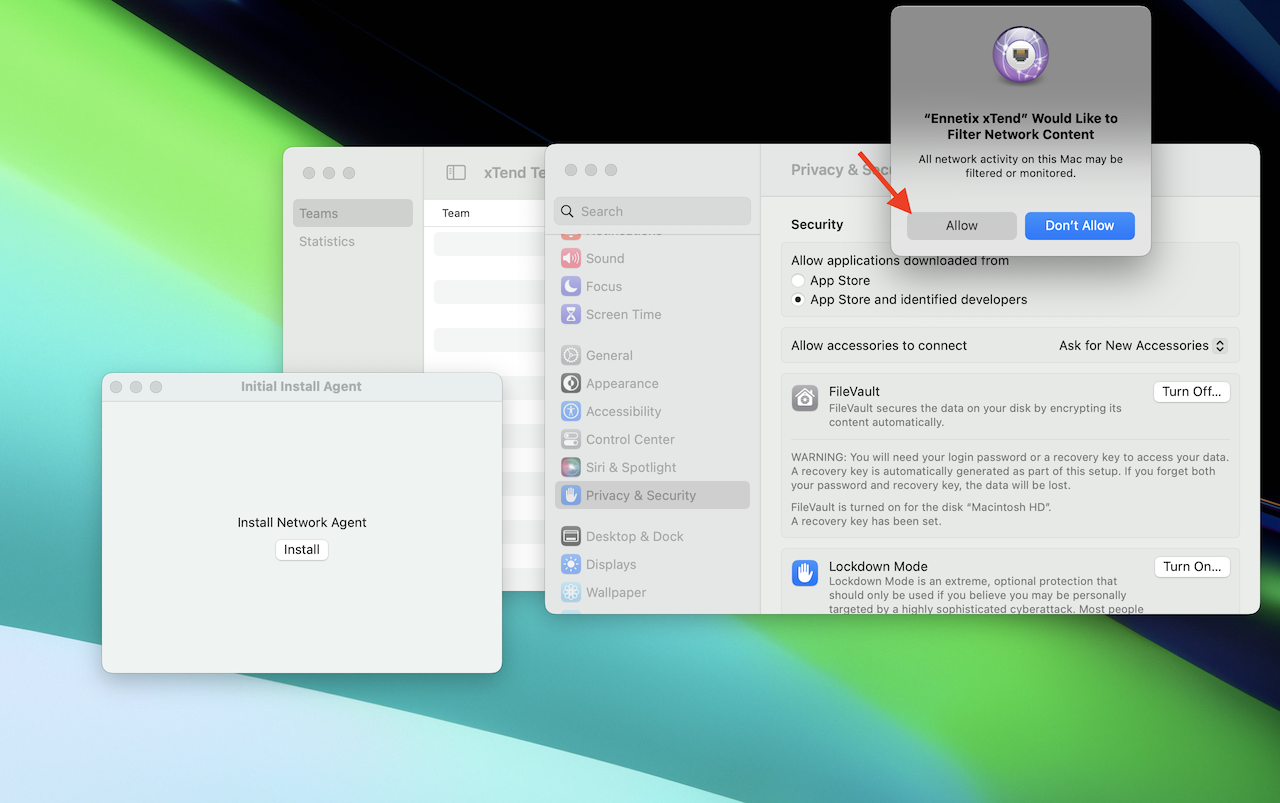Click Install Network Agent text
Screen dimensions: 1280x803
(302, 522)
